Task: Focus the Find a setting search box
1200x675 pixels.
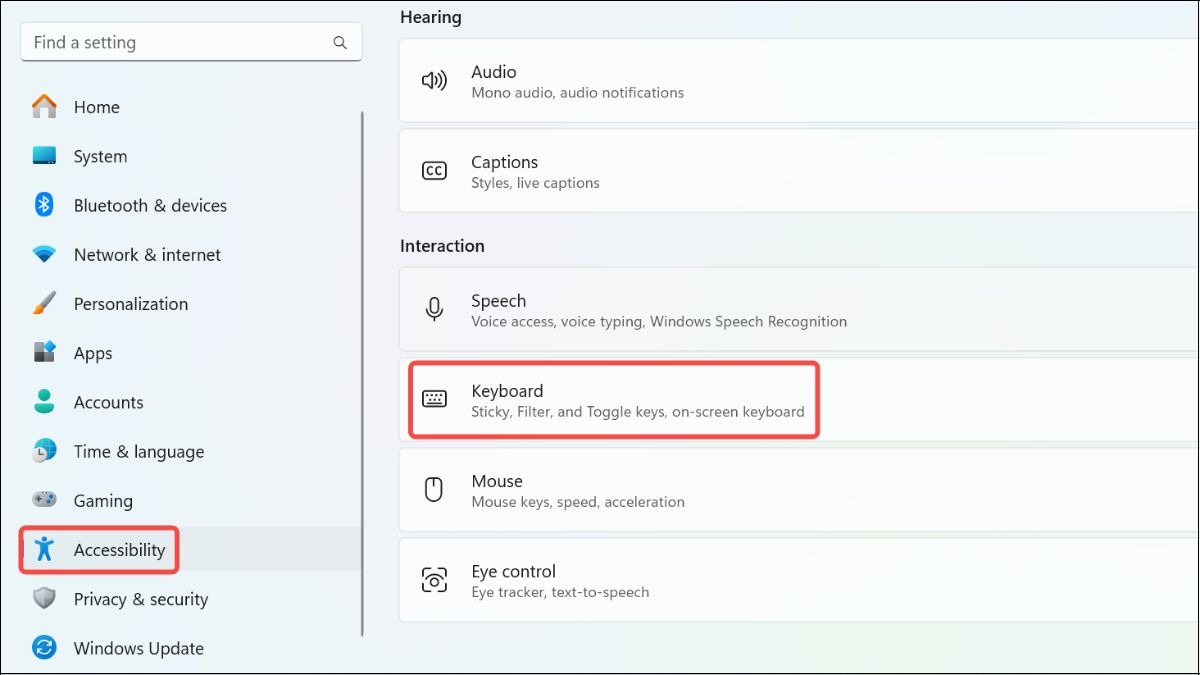Action: [191, 43]
